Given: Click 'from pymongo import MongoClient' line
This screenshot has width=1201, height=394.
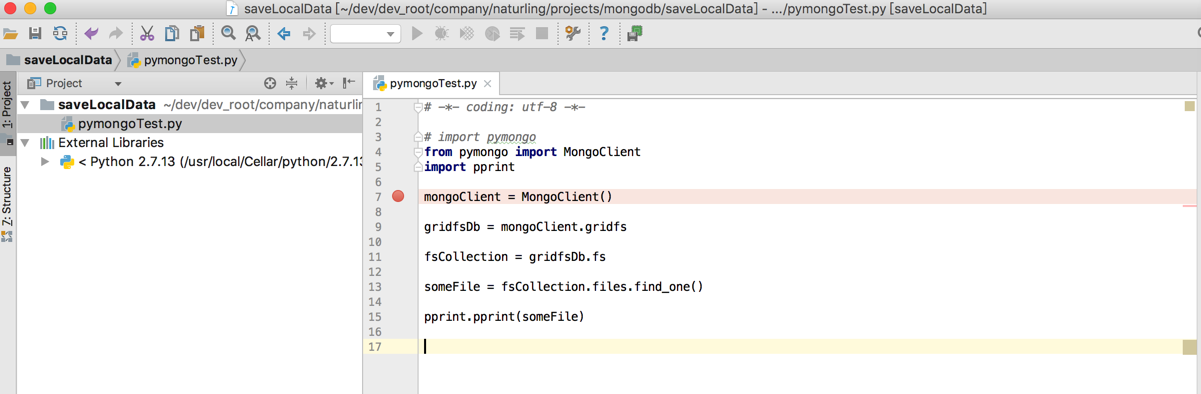Looking at the screenshot, I should pyautogui.click(x=532, y=152).
